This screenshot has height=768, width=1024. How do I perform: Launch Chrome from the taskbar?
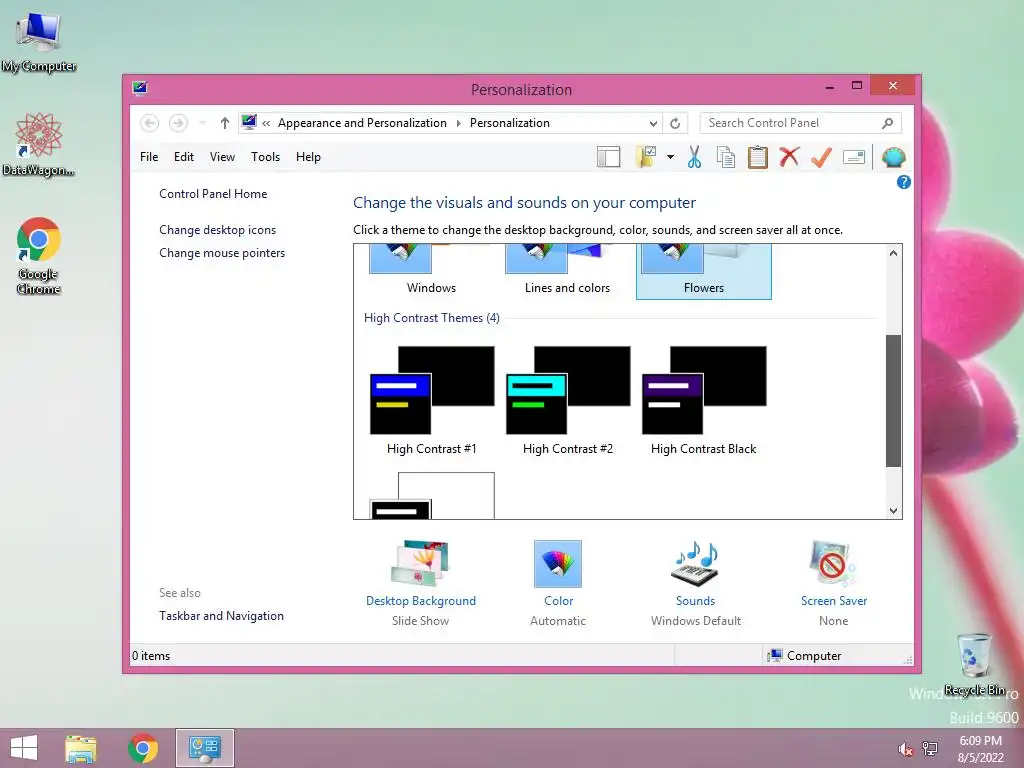pos(143,748)
